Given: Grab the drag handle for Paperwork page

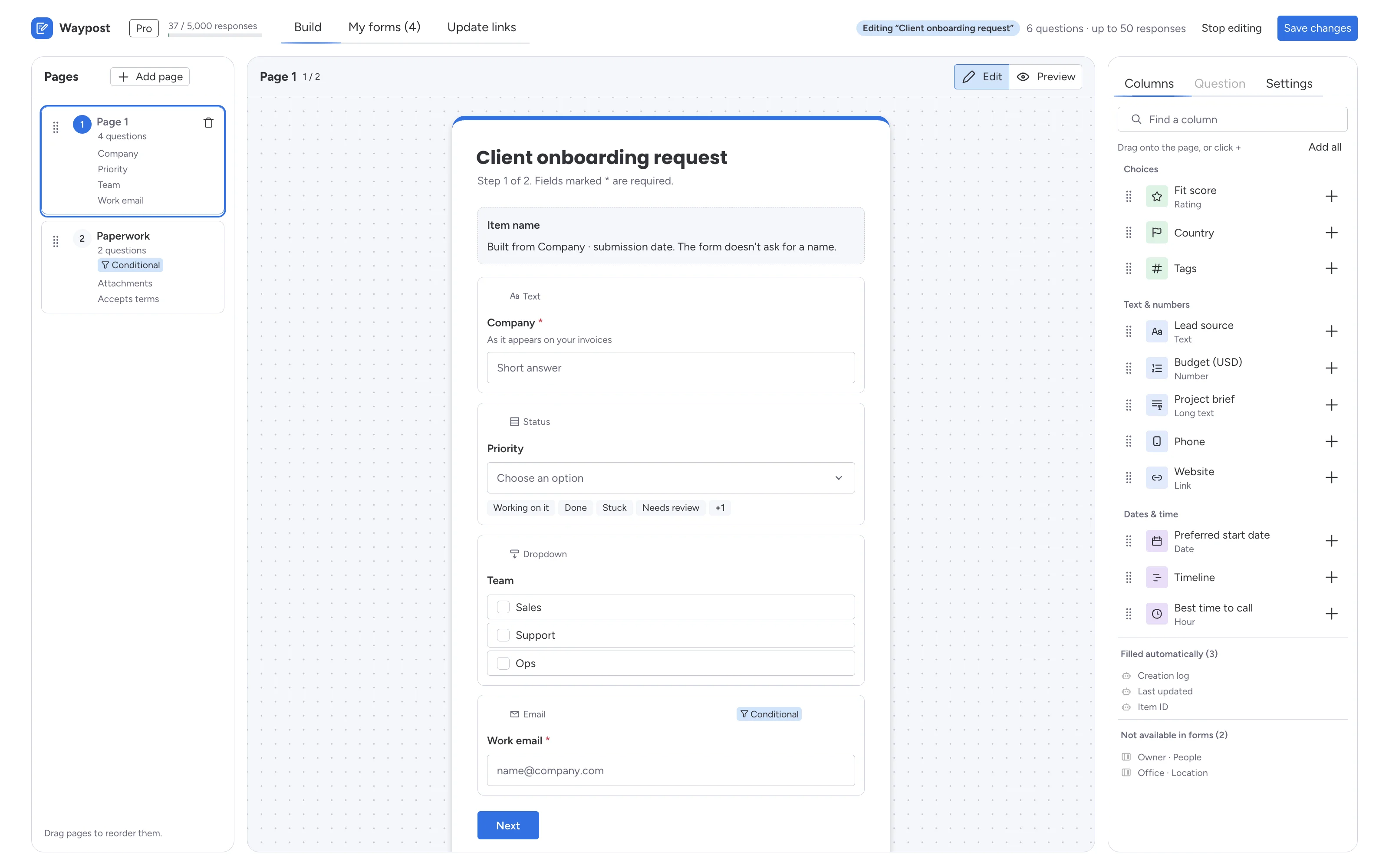Looking at the screenshot, I should pyautogui.click(x=56, y=241).
